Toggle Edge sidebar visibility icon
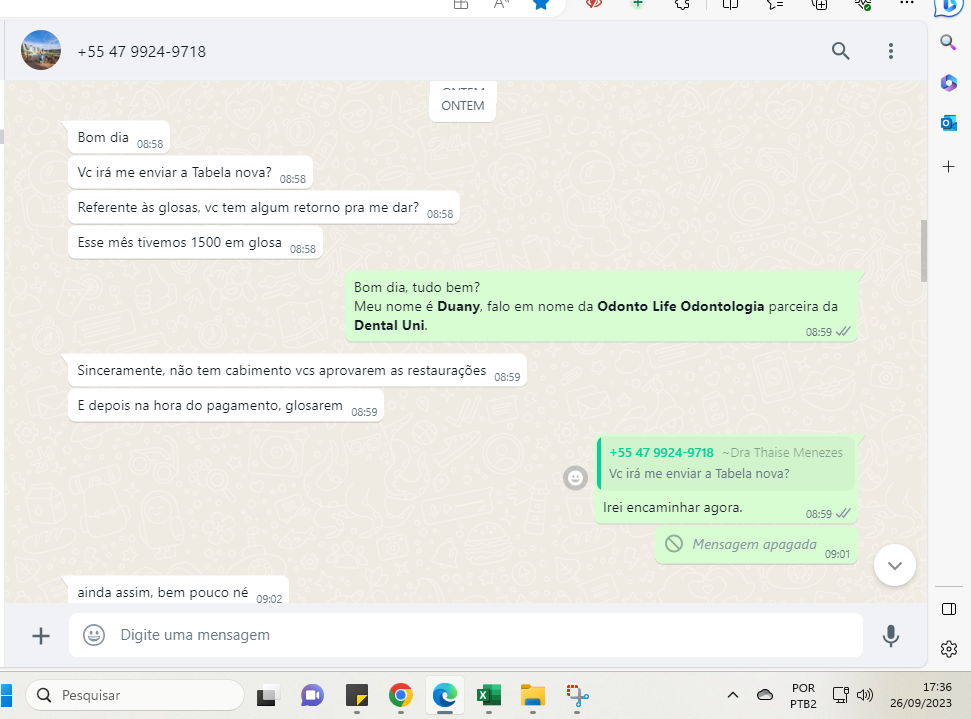 [x=948, y=609]
